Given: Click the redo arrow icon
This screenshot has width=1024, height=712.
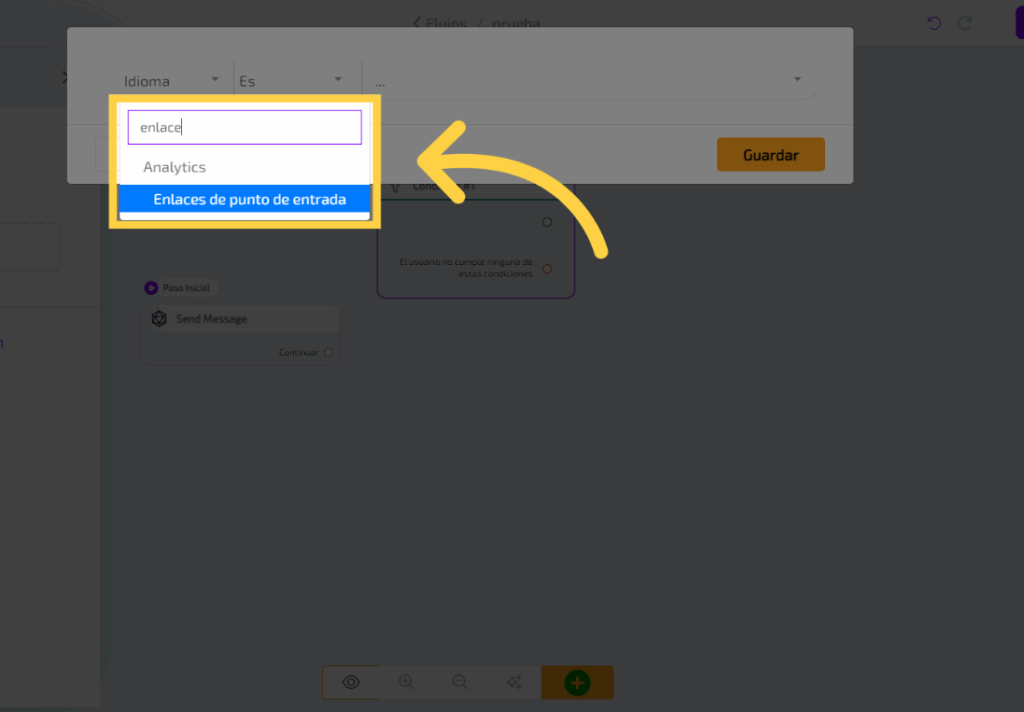Looking at the screenshot, I should (965, 23).
